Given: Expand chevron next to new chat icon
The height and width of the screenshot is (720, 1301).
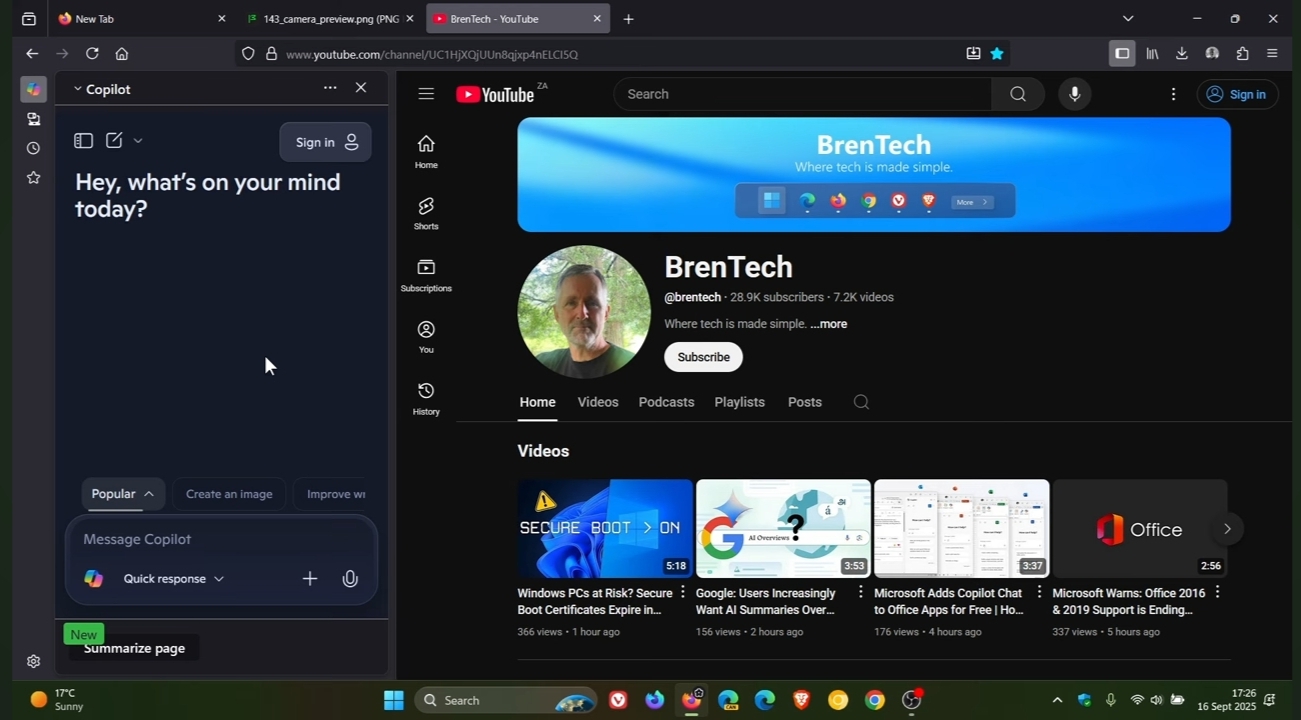Looking at the screenshot, I should (x=138, y=141).
